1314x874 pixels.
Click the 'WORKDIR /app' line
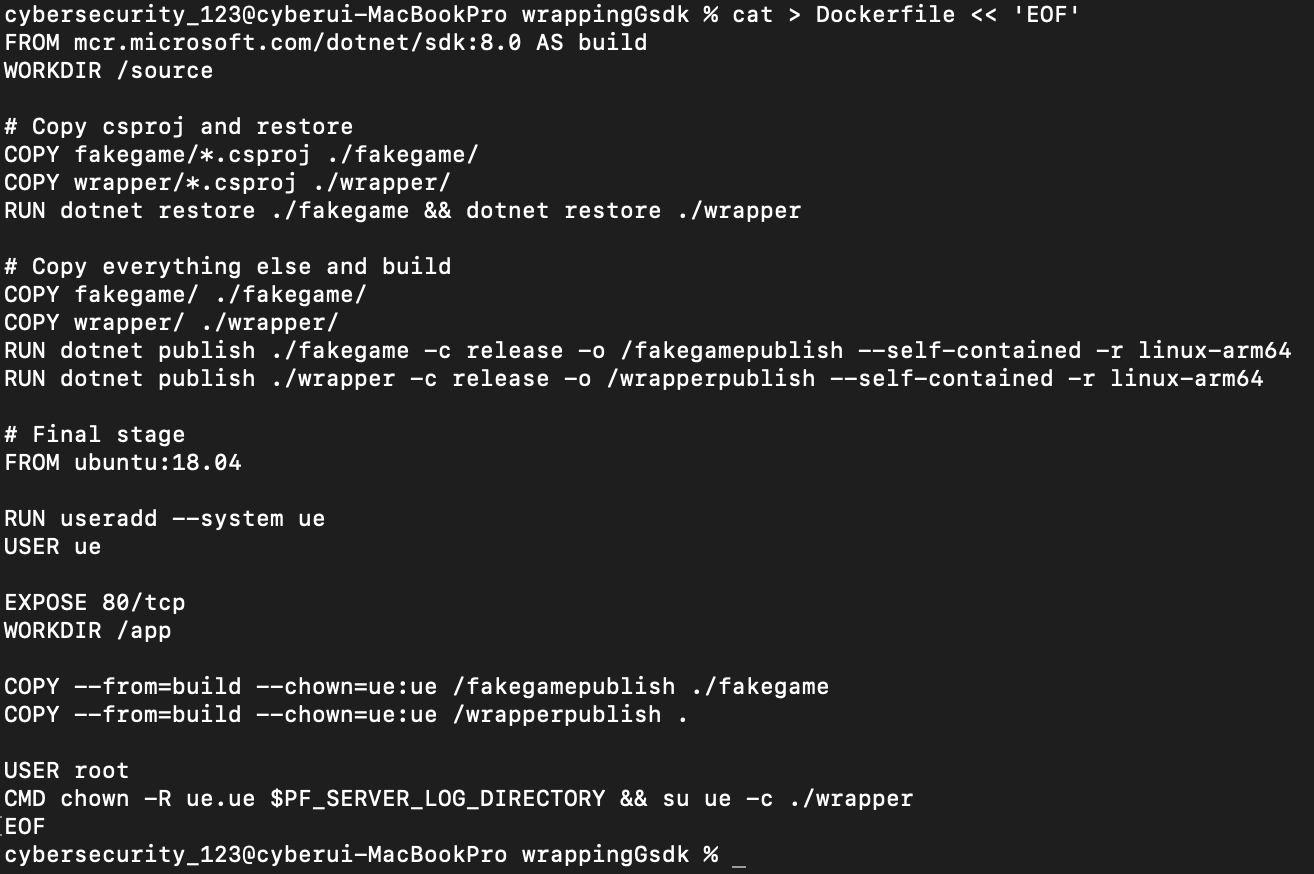click(x=88, y=631)
